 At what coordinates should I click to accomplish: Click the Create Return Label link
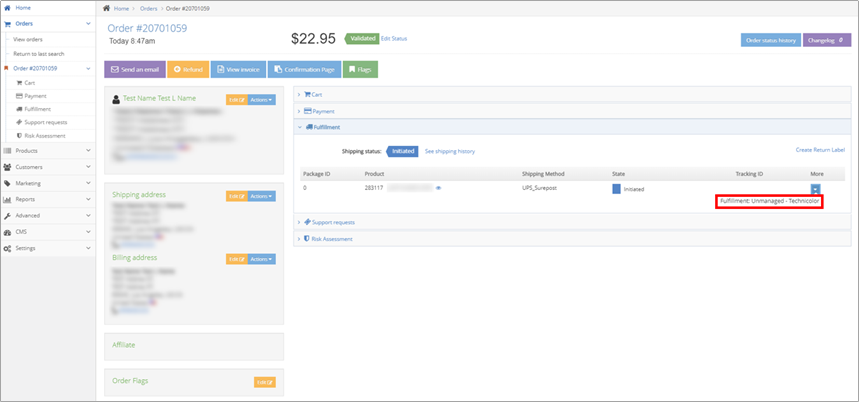[x=820, y=150]
